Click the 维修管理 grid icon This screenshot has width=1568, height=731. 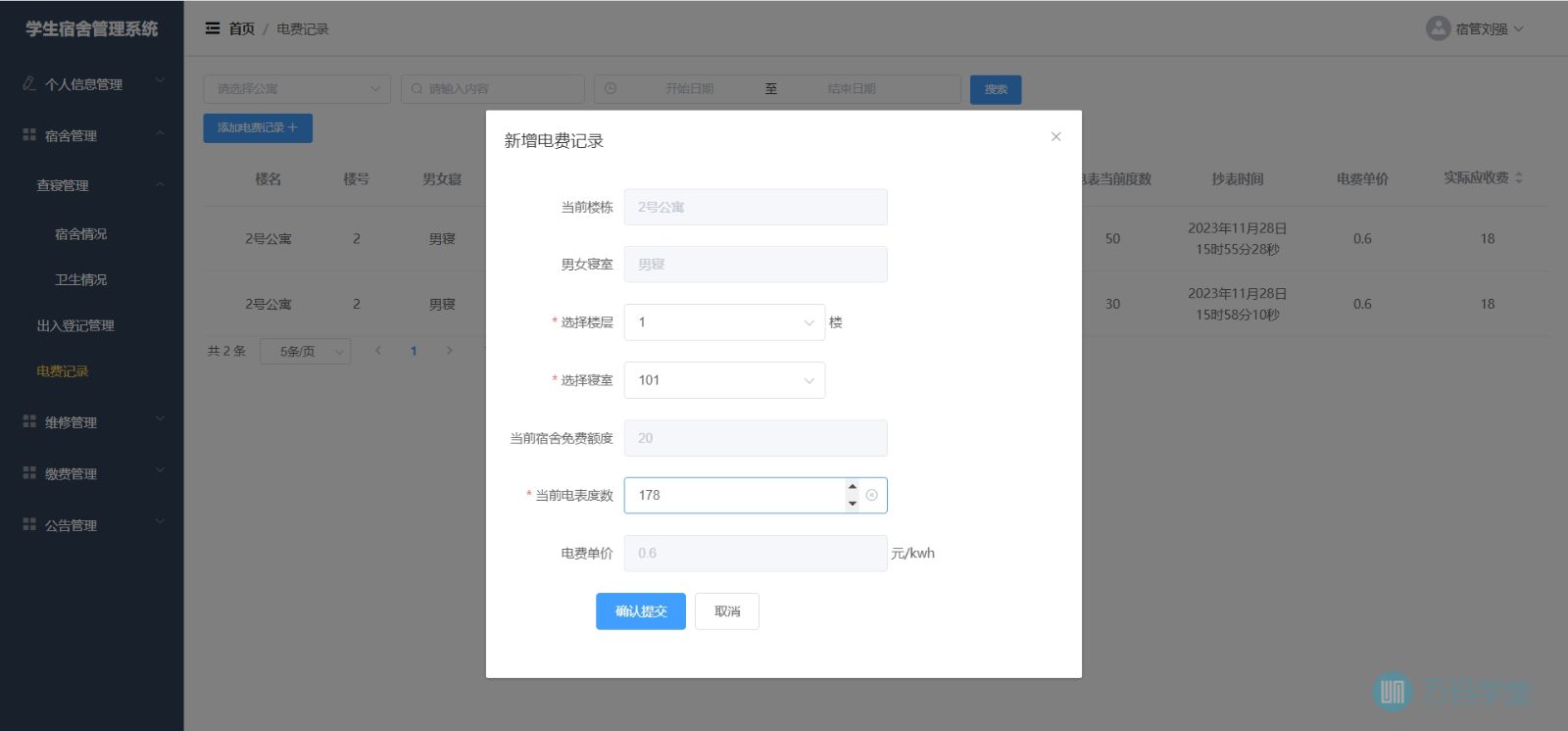(29, 421)
